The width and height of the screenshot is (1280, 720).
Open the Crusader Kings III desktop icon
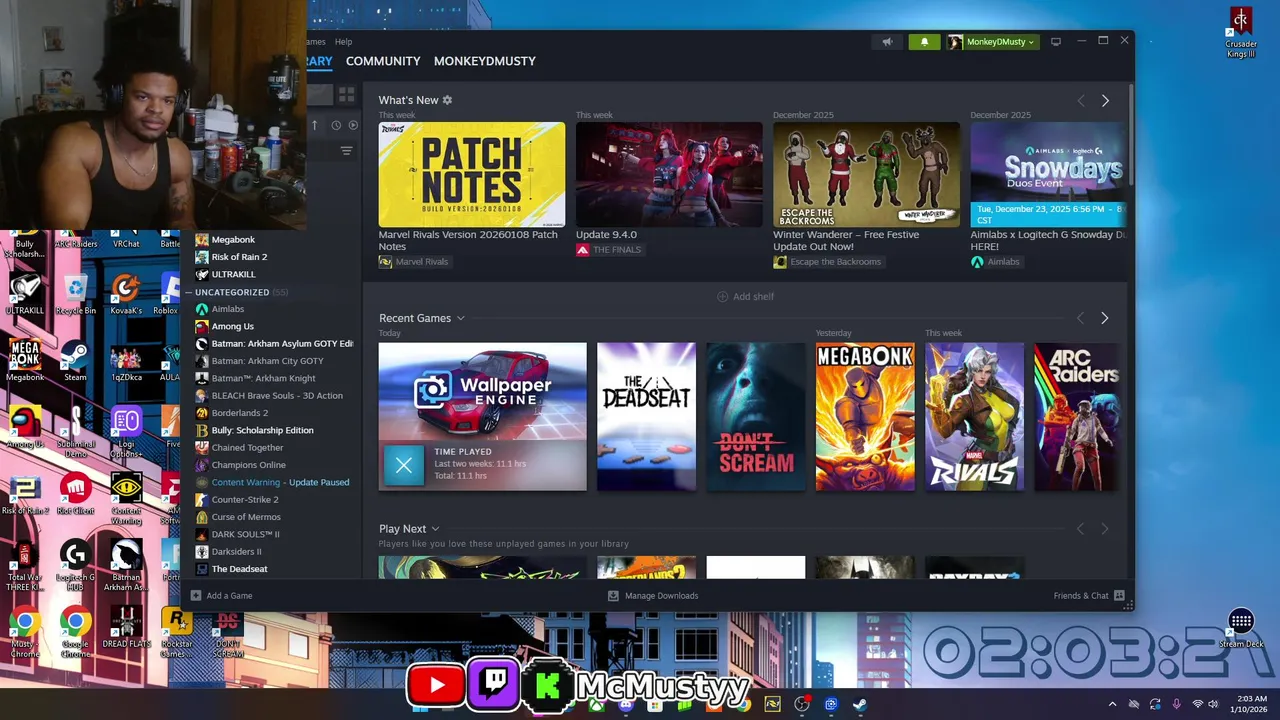1241,33
